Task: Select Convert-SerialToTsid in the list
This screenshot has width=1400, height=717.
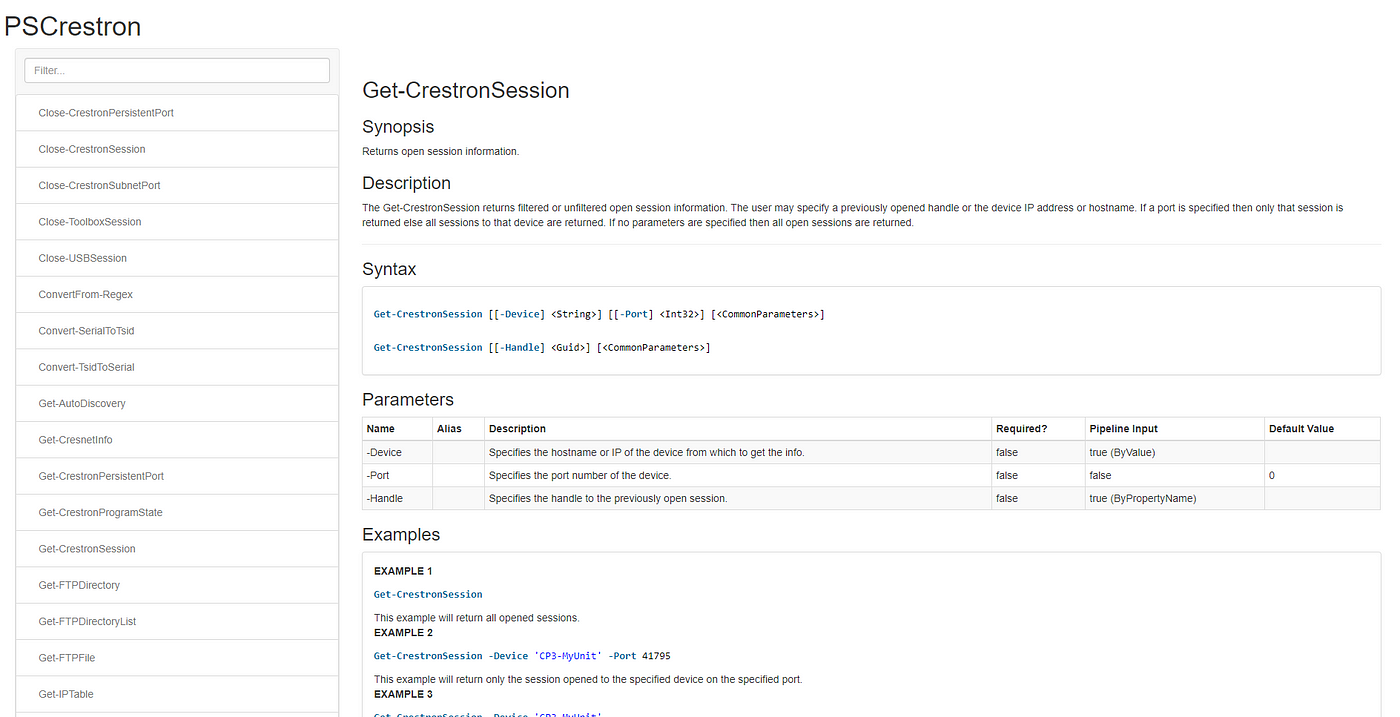Action: [x=177, y=331]
